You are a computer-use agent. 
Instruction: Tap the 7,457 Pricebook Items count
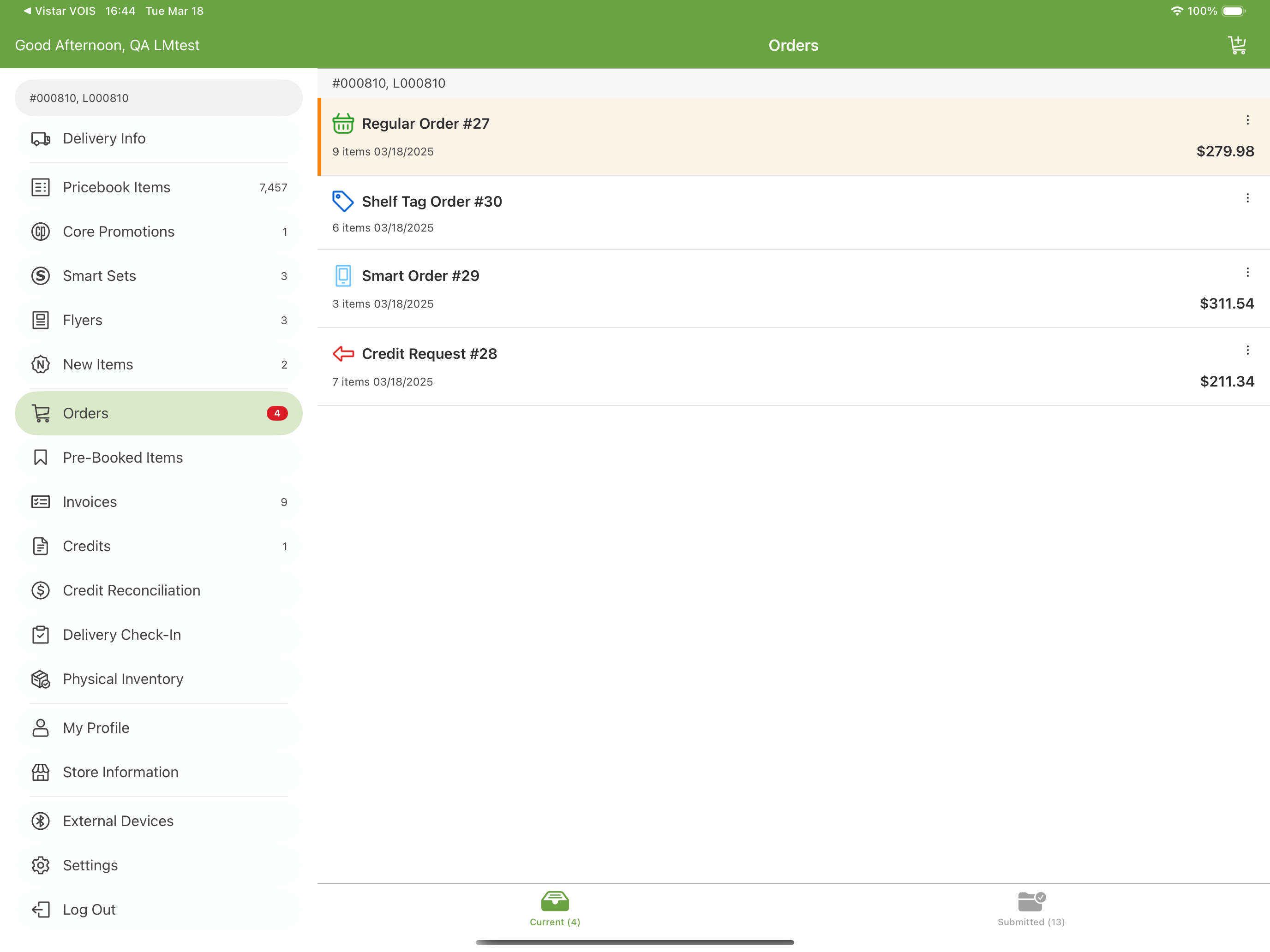(x=273, y=188)
